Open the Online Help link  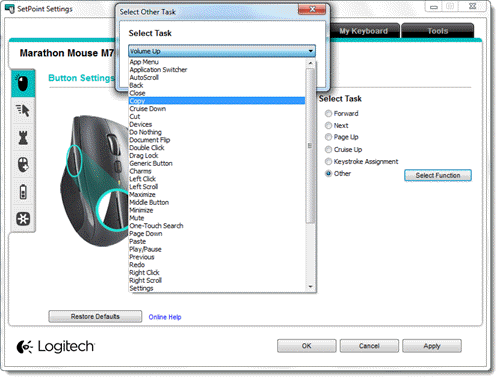click(165, 317)
